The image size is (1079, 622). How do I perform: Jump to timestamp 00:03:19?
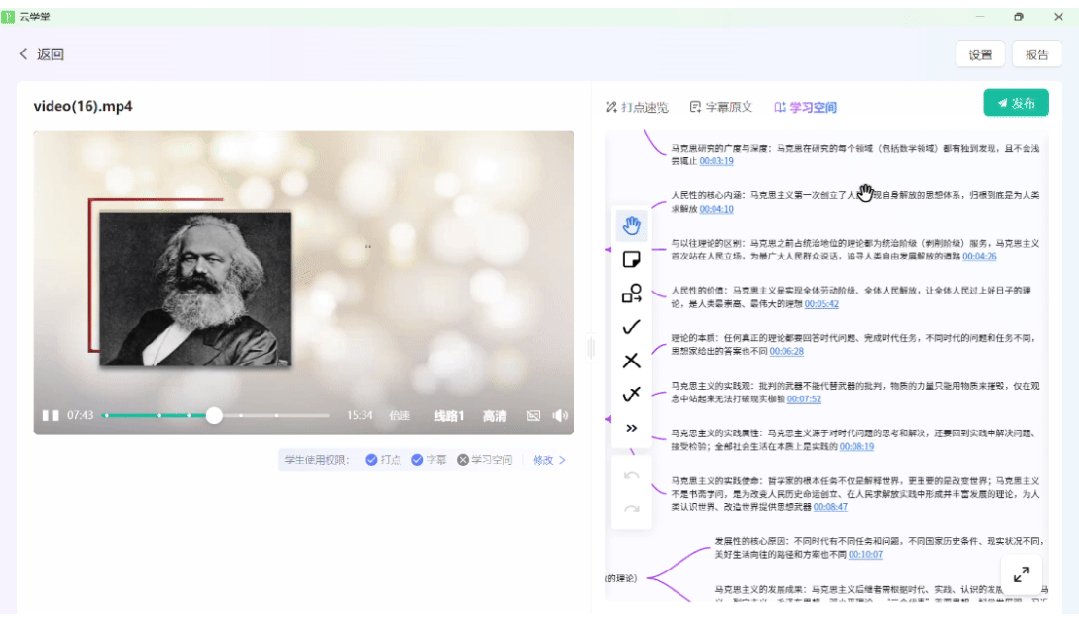[716, 161]
